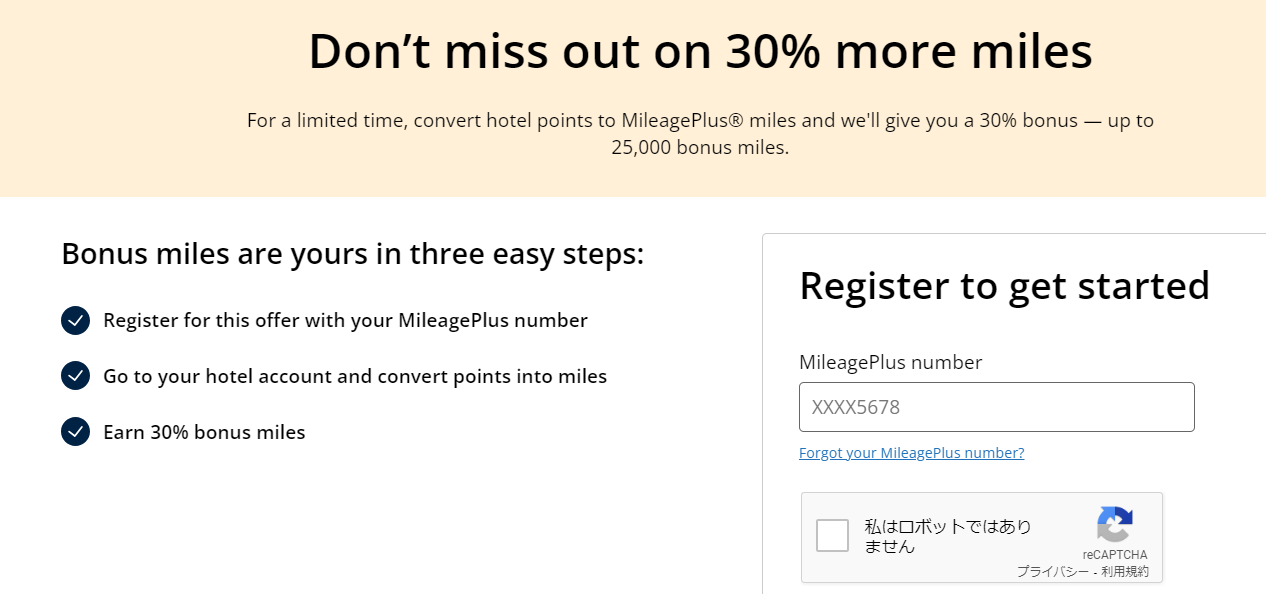Click the checkmark icon beside 'Go to your hotel account'

pos(75,376)
